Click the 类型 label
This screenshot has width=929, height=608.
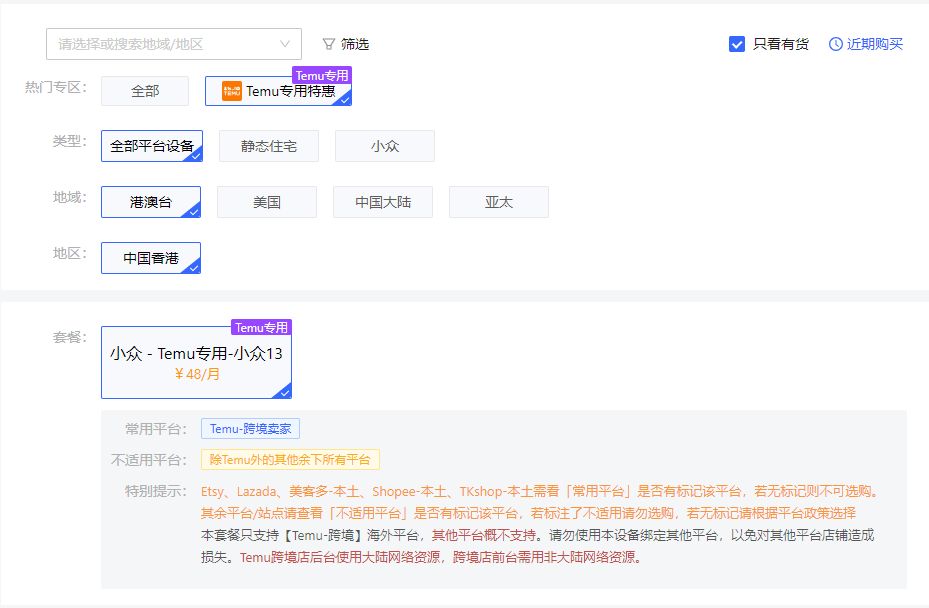(x=69, y=141)
